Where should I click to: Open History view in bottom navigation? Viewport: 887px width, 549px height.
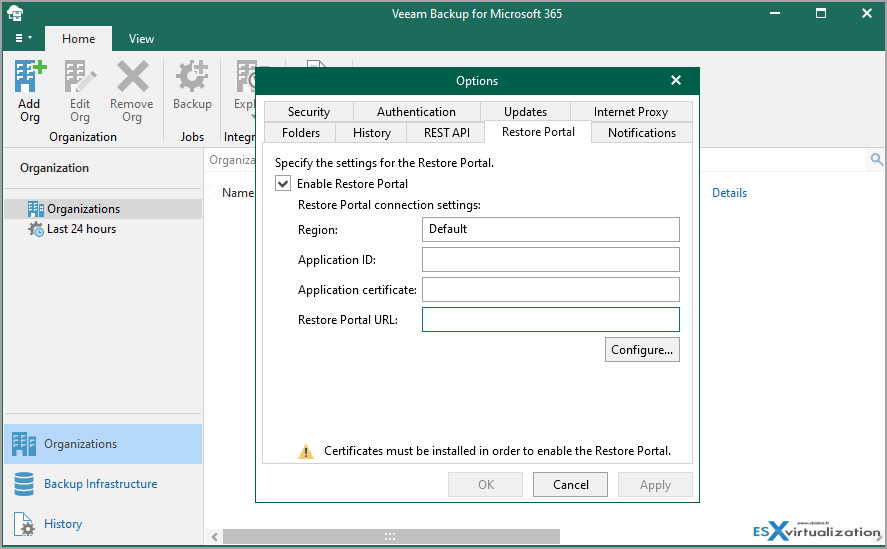[x=103, y=524]
